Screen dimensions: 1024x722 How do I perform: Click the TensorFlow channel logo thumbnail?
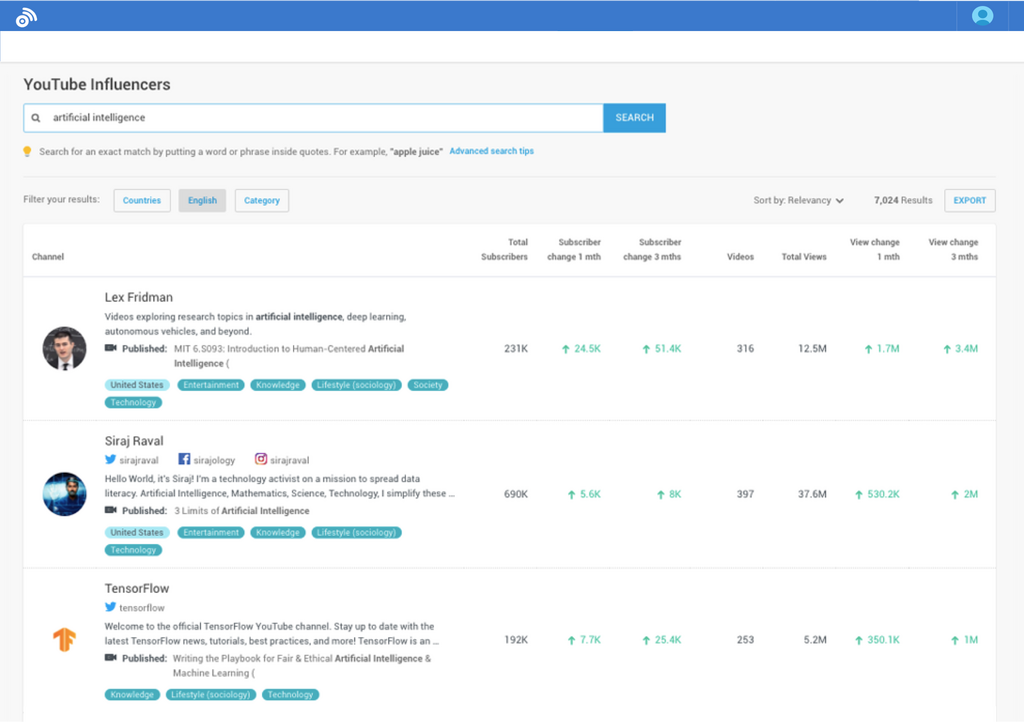click(64, 639)
